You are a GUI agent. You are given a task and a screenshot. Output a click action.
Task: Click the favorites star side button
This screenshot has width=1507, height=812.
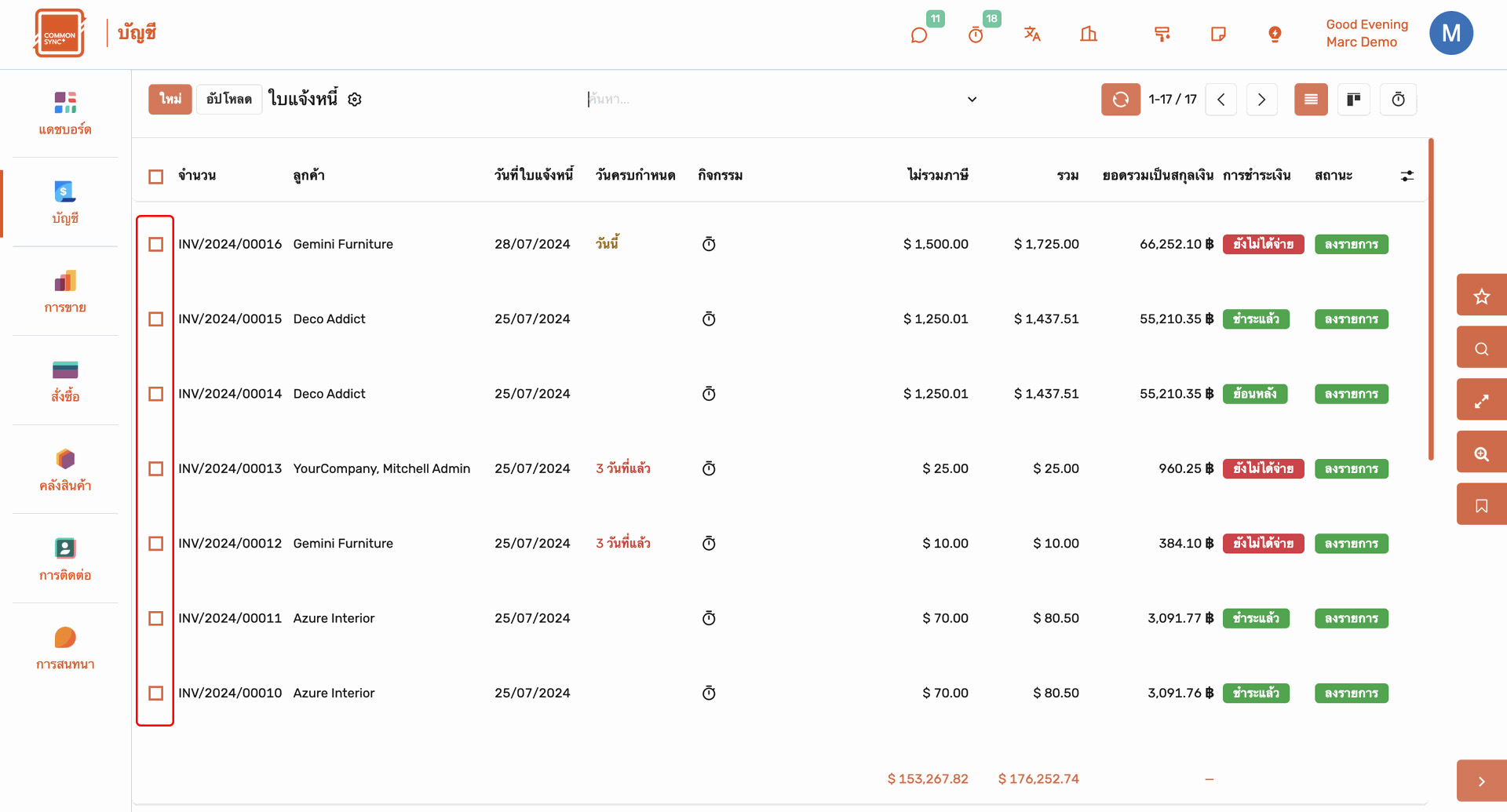(1481, 296)
